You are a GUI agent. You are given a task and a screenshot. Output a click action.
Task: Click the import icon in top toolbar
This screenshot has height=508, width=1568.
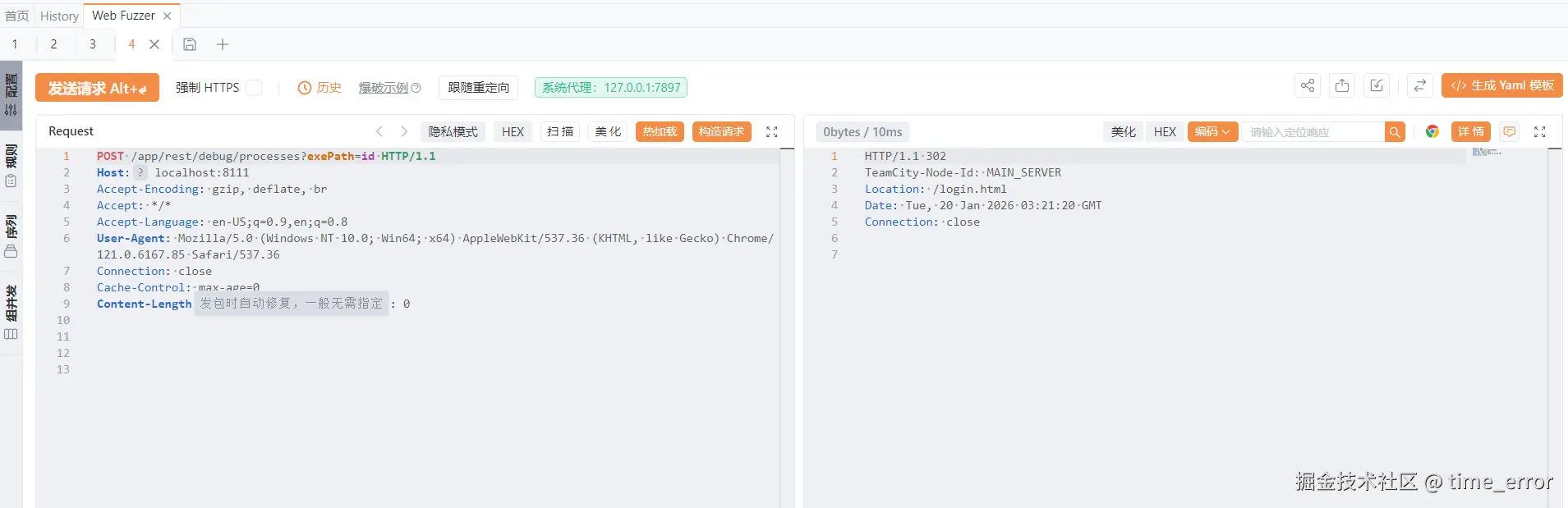pyautogui.click(x=1377, y=85)
